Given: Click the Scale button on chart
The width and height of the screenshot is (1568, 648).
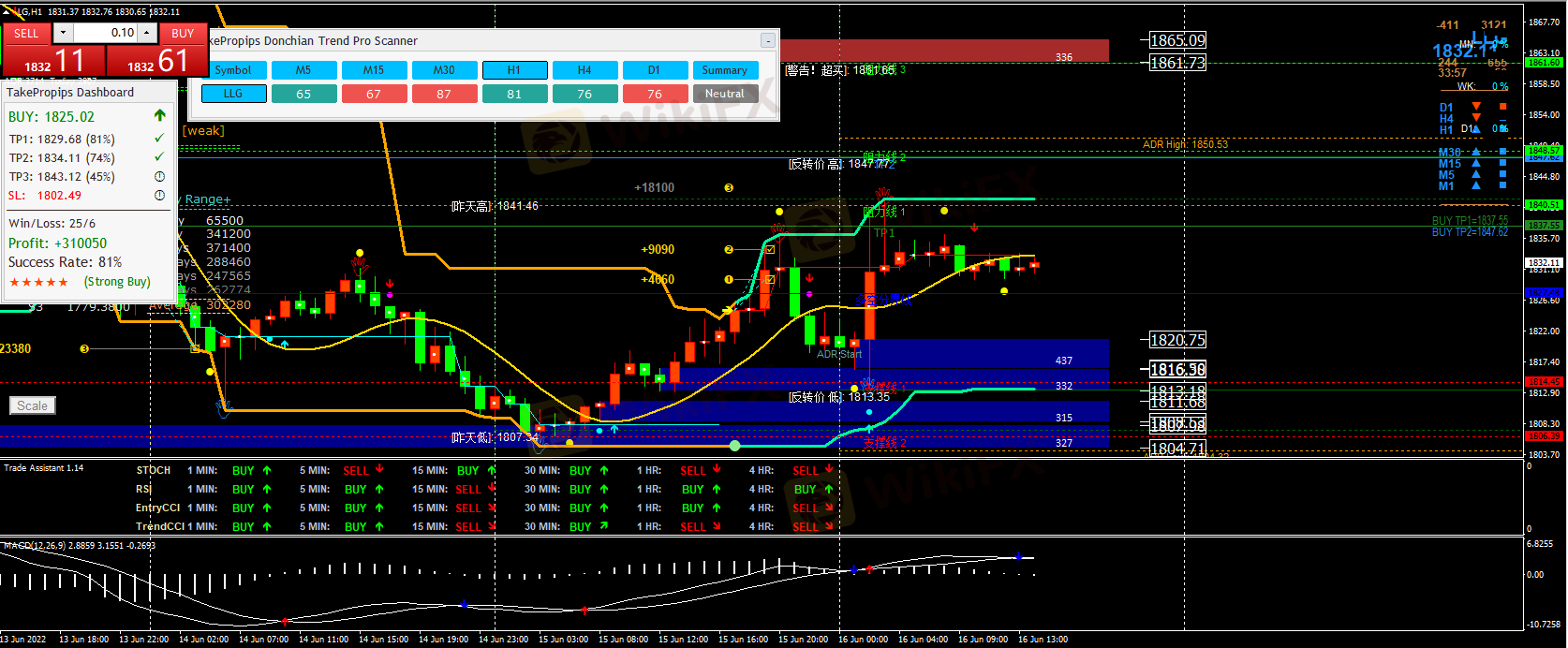Looking at the screenshot, I should pos(32,405).
